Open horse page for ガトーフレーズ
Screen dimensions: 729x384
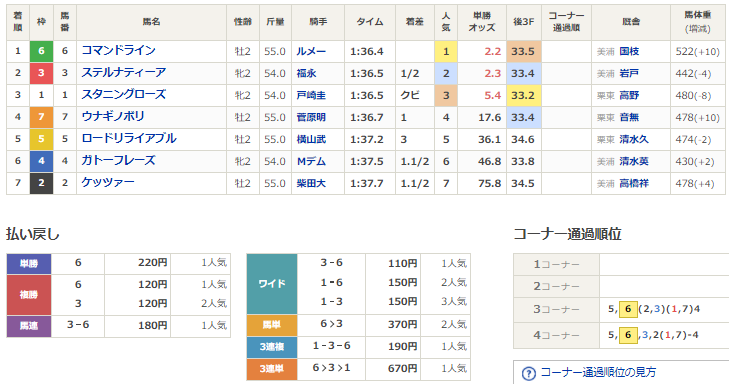(x=119, y=160)
